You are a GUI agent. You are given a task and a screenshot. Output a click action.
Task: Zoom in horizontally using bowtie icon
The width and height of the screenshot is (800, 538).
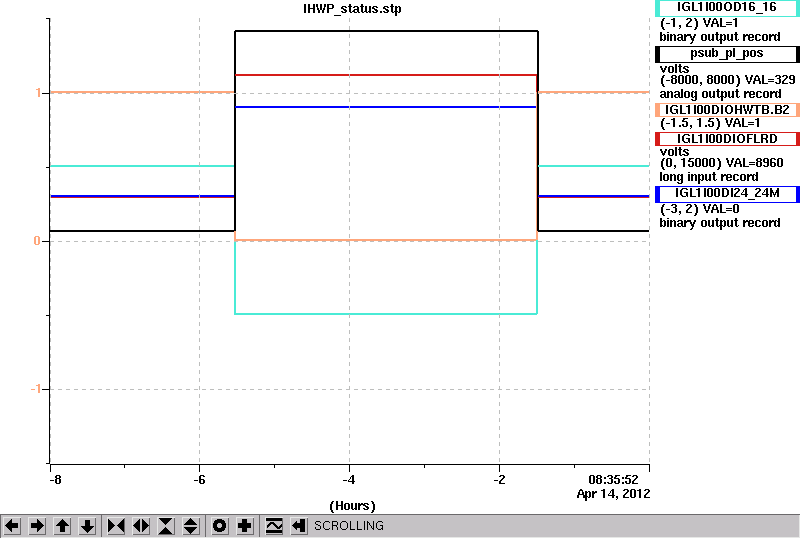116,526
